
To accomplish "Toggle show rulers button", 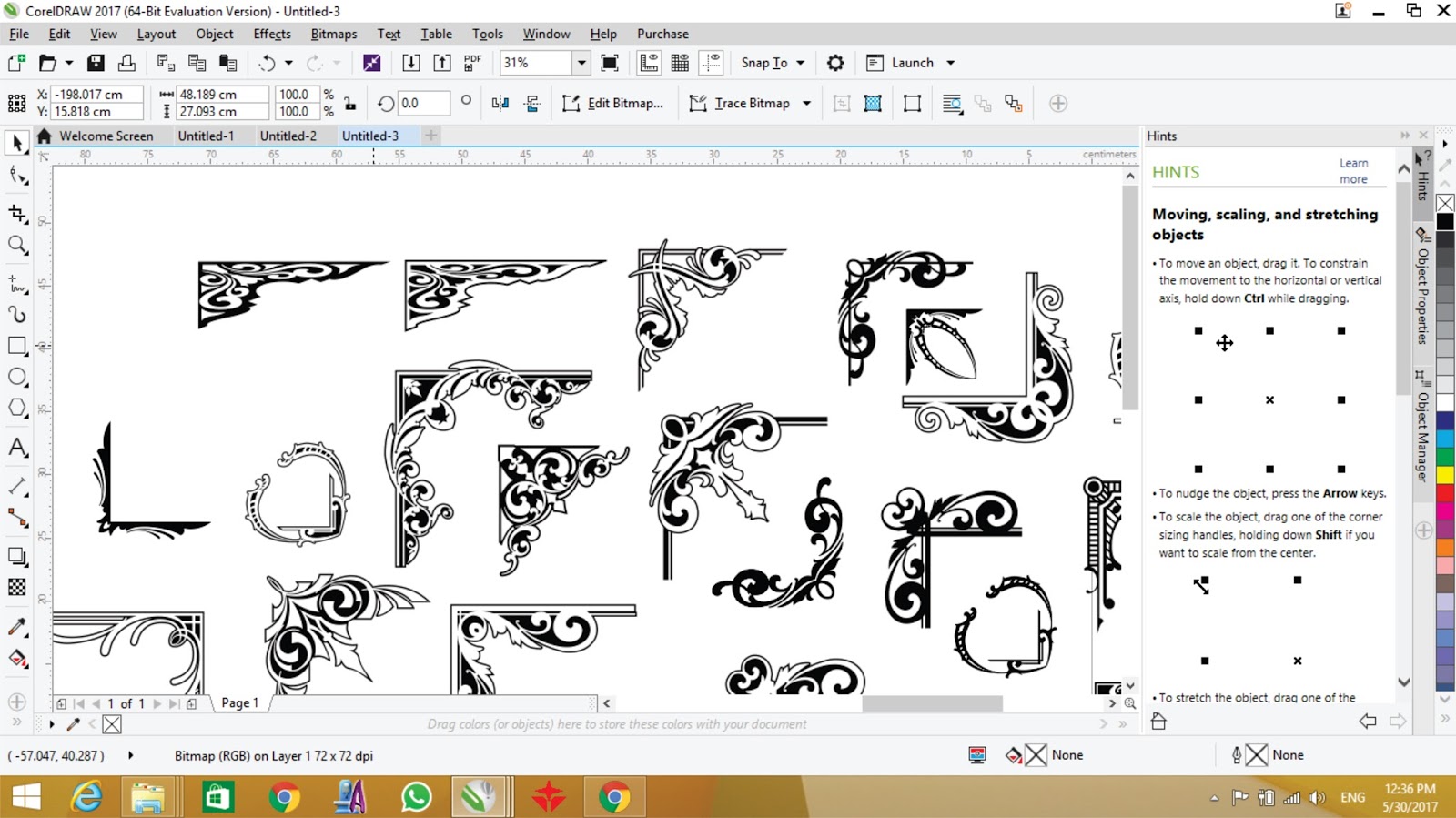I will tap(649, 63).
